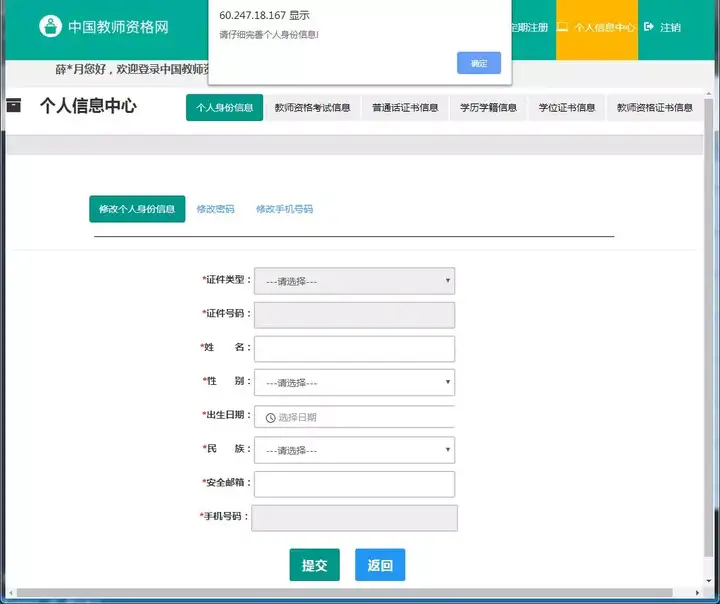Image resolution: width=720 pixels, height=604 pixels.
Task: Open the 学历学籍信息 tab
Action: [x=488, y=107]
